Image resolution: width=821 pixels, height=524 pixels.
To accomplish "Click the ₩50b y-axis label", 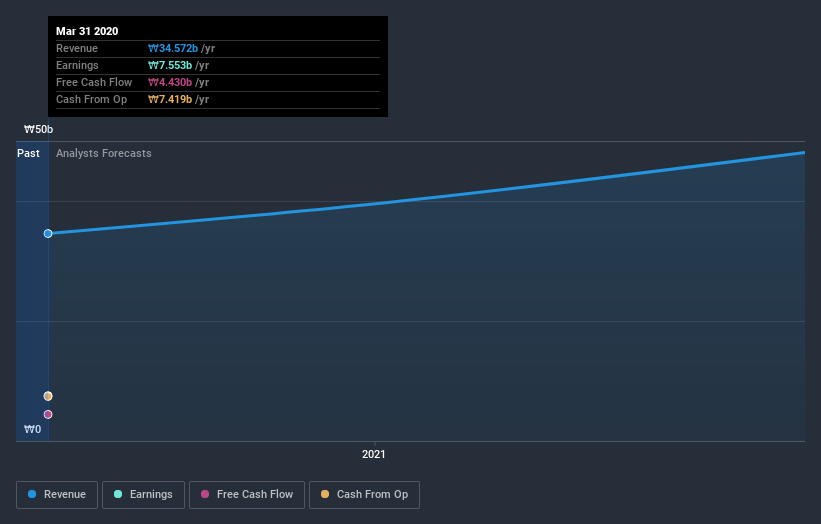I will [x=39, y=129].
